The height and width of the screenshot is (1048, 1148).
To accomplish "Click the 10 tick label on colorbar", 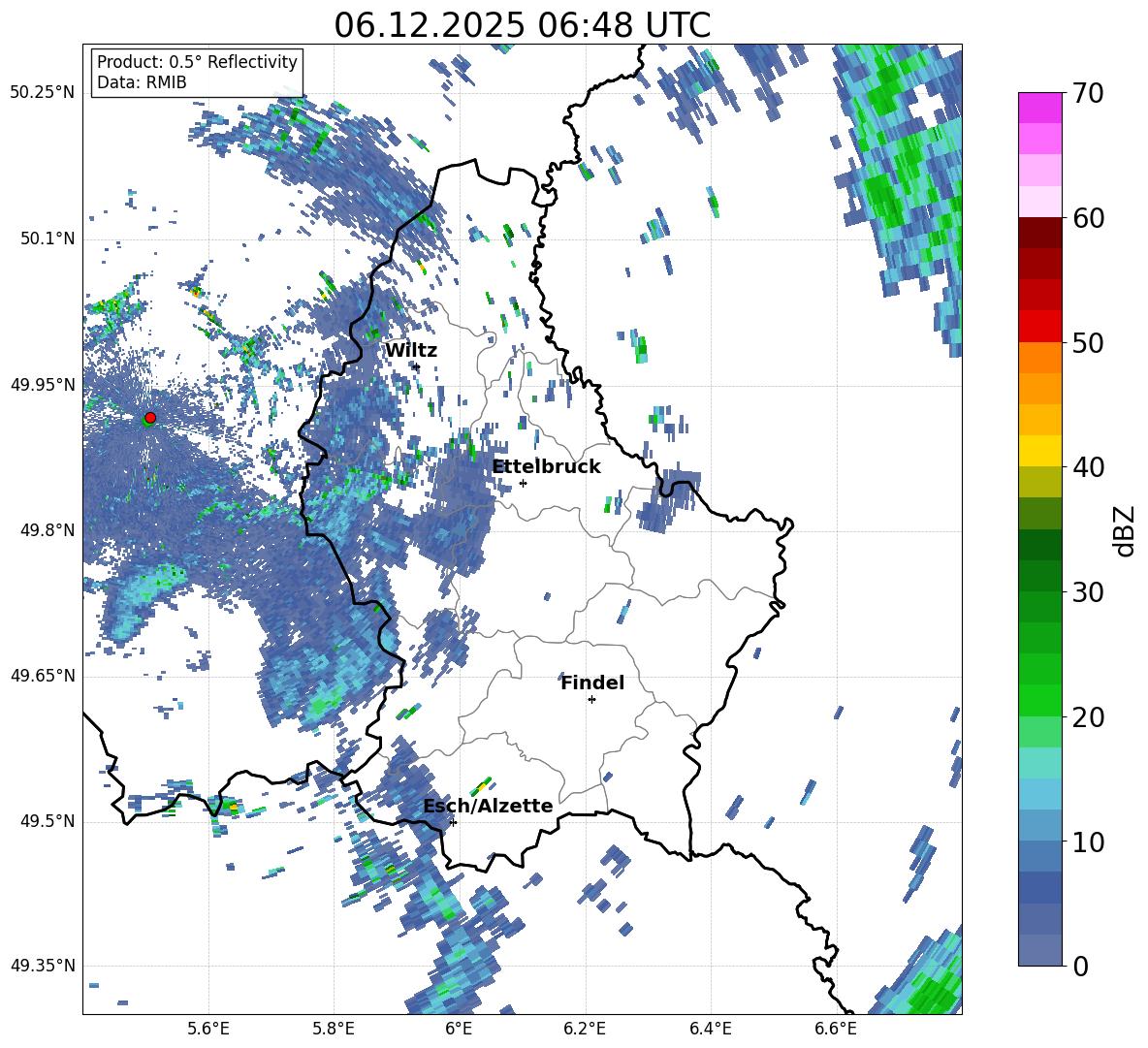I will pos(1088,842).
